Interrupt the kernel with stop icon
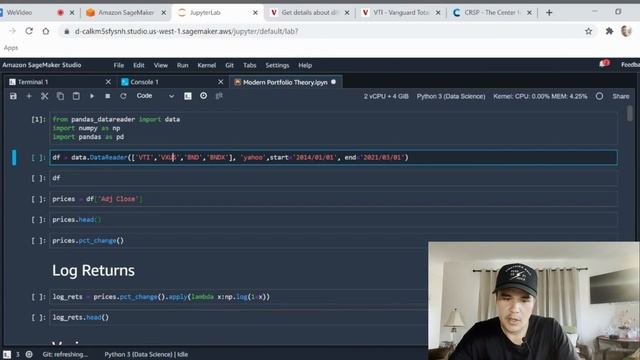 108,96
